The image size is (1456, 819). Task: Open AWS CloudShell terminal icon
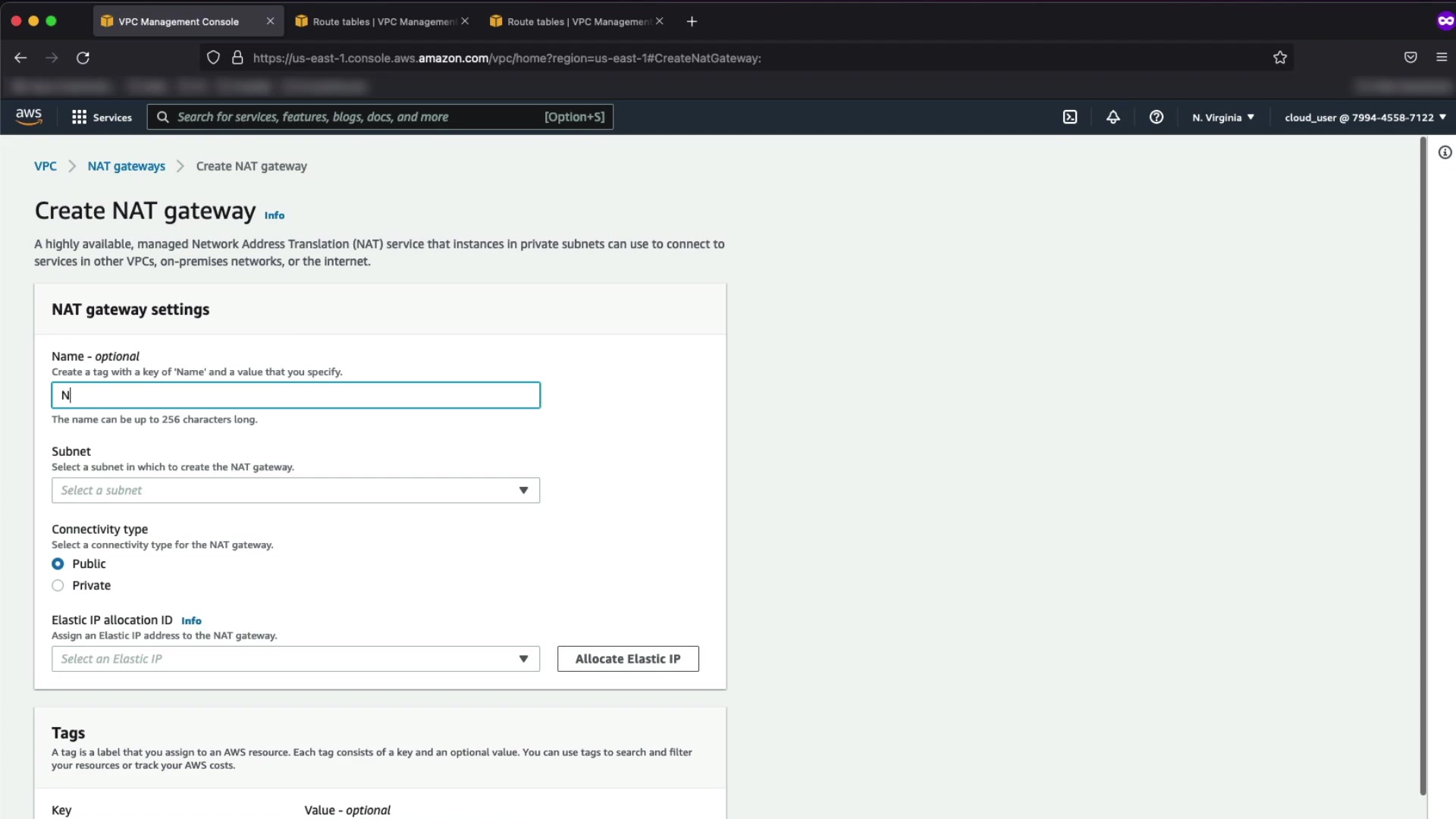click(x=1070, y=117)
